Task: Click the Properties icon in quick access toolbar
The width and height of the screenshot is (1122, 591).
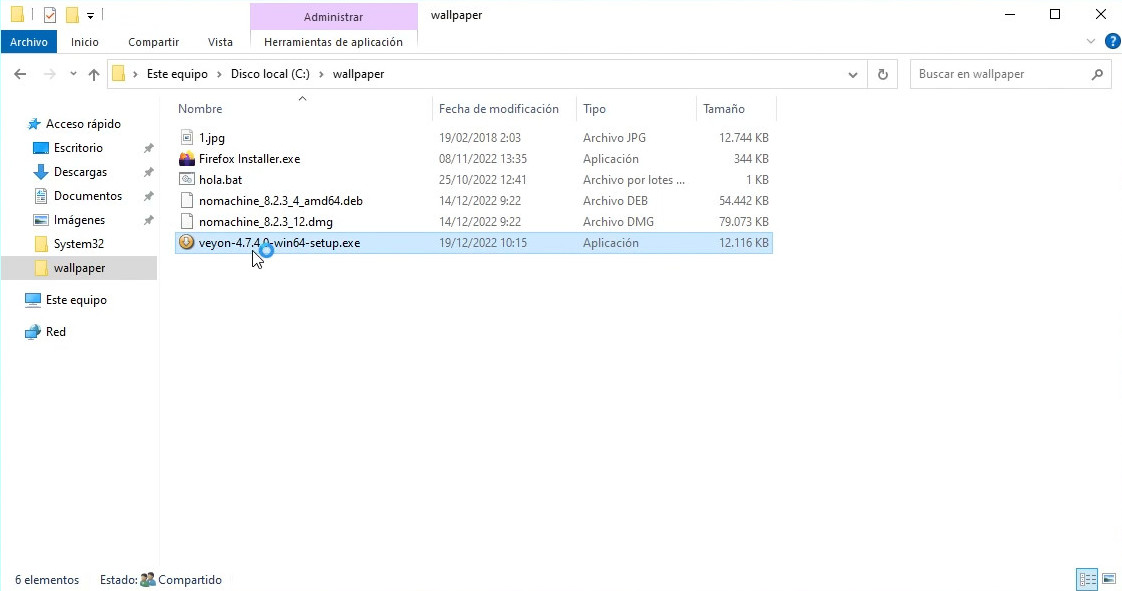Action: [x=50, y=15]
